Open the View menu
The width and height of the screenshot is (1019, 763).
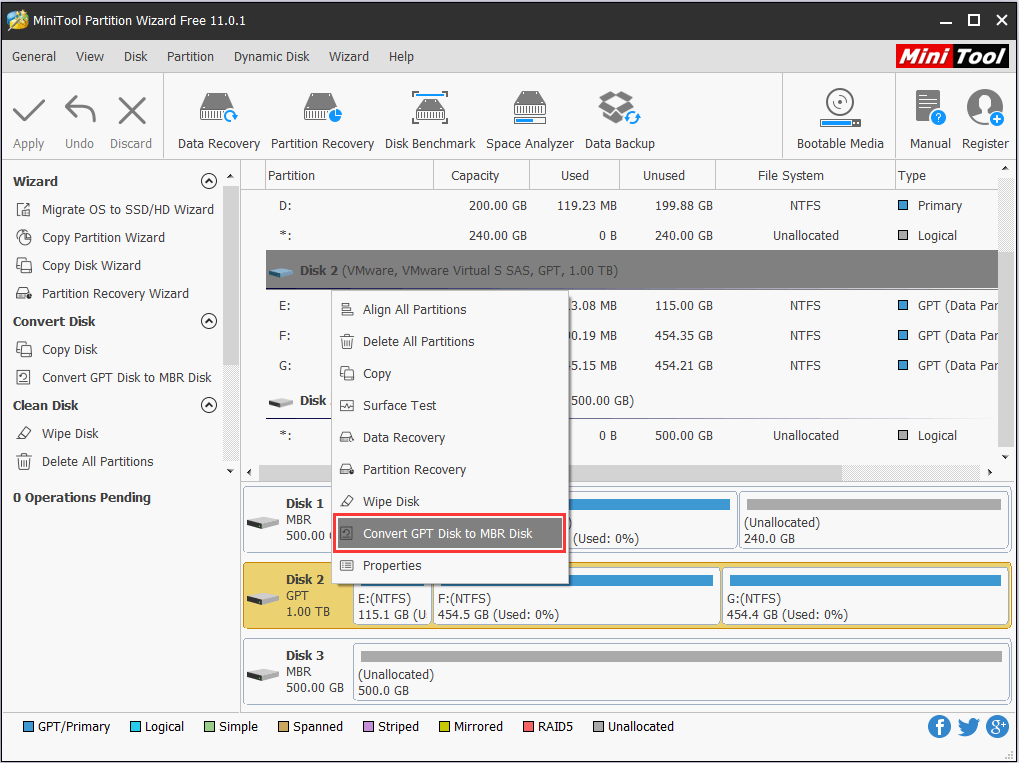(90, 57)
